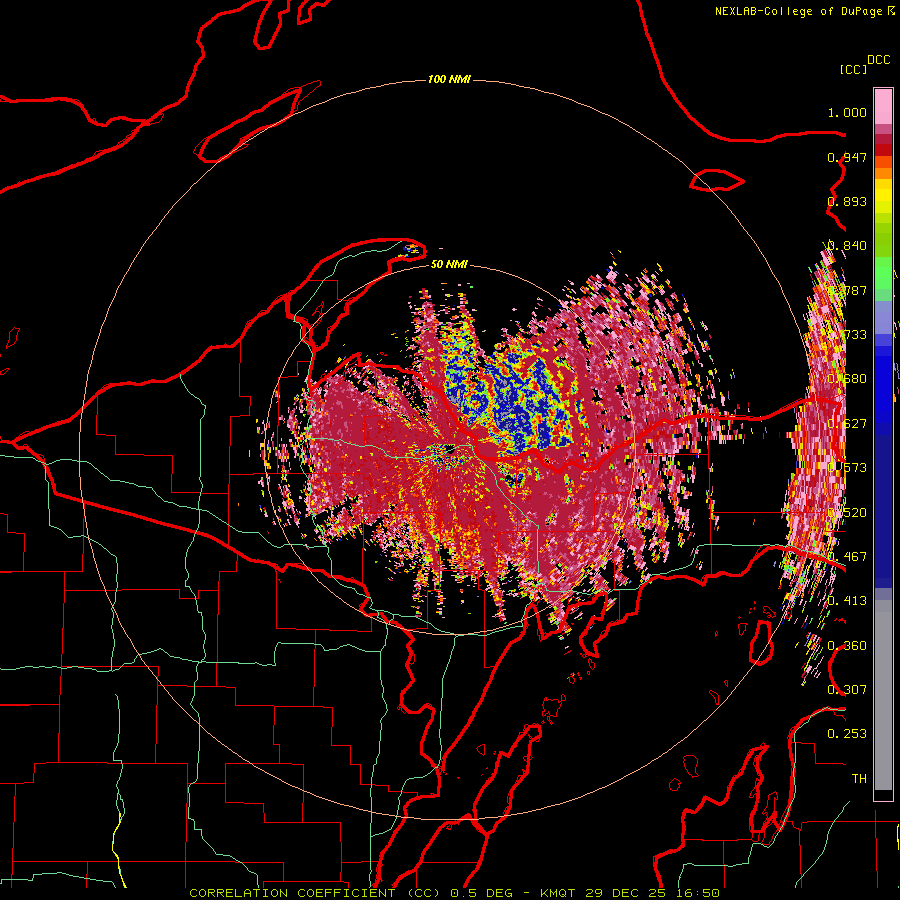Click the 0.5 DEG elevation text in the caption
The width and height of the screenshot is (900, 900).
481,893
